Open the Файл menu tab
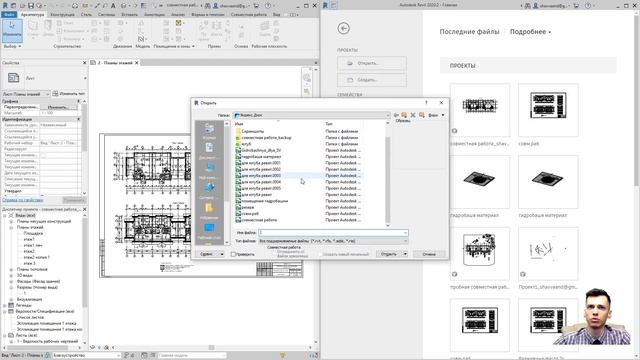The width and height of the screenshot is (640, 360). pyautogui.click(x=9, y=15)
